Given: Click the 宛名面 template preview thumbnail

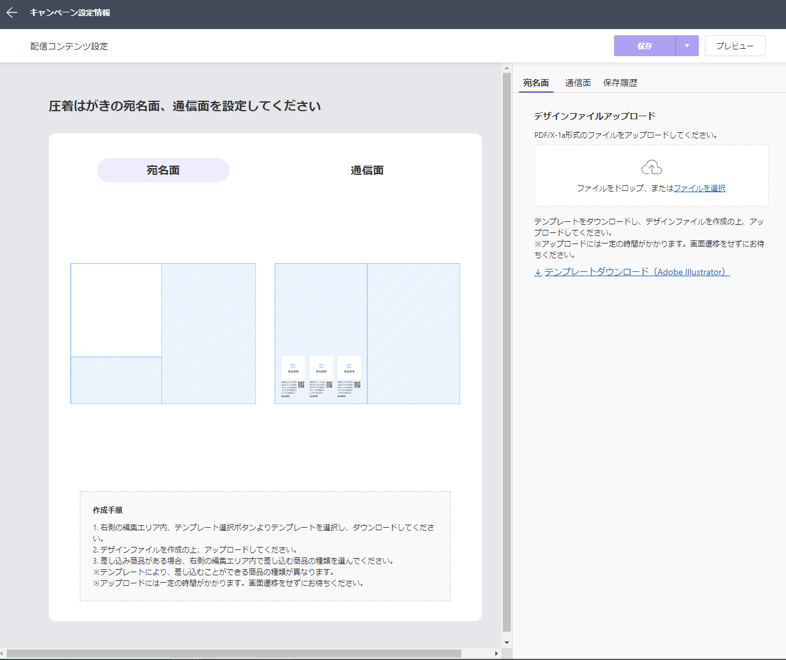Looking at the screenshot, I should click(x=163, y=333).
